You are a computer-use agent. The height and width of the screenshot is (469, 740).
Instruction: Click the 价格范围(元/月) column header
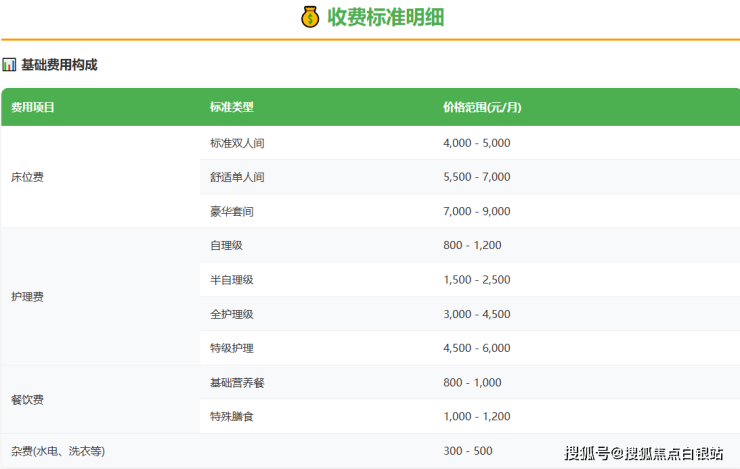[x=482, y=107]
